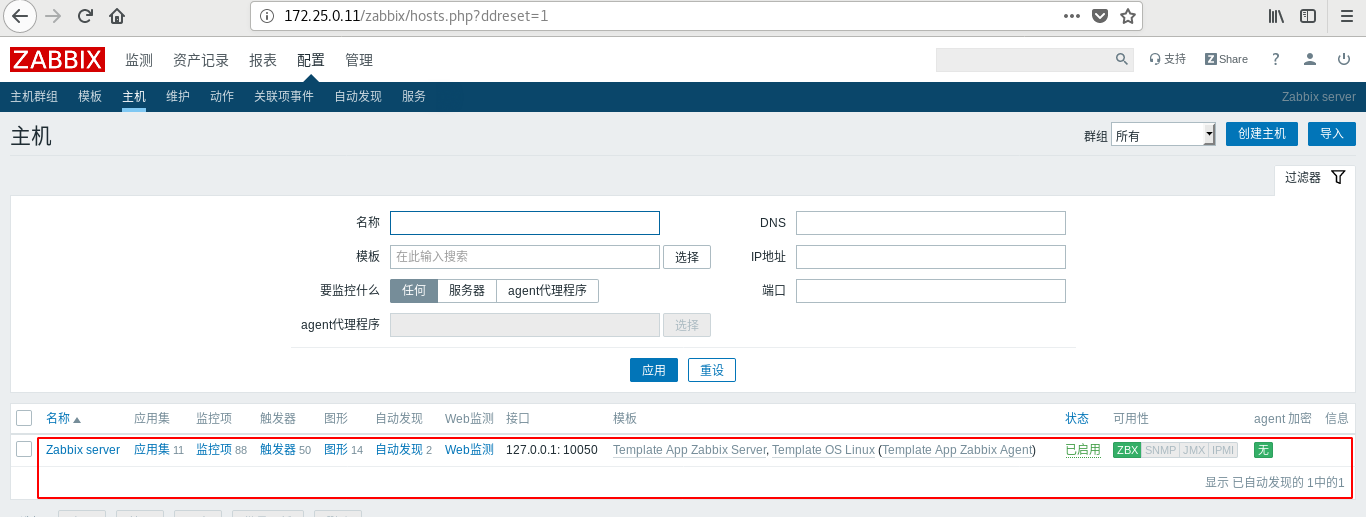Click the ZABBIX logo

[57, 59]
